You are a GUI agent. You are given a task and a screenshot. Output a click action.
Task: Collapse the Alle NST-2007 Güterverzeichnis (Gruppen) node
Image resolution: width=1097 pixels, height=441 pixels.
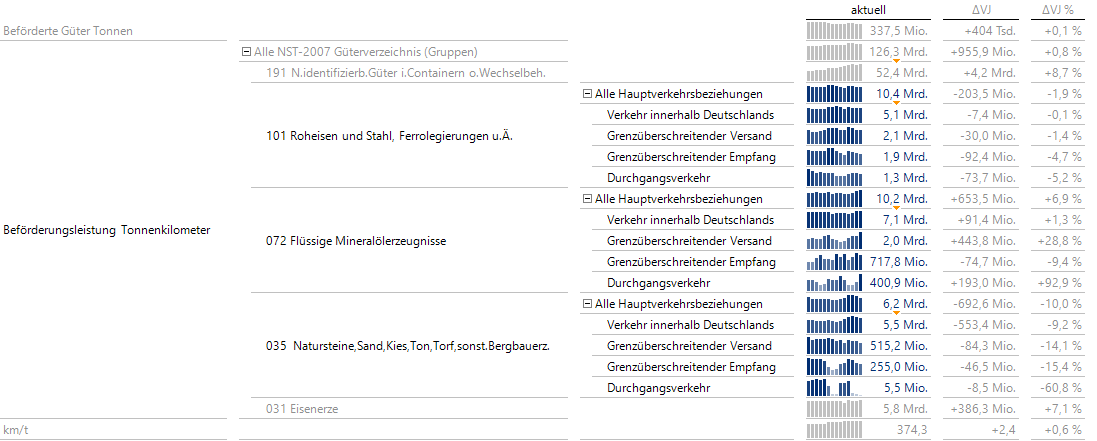coord(246,52)
